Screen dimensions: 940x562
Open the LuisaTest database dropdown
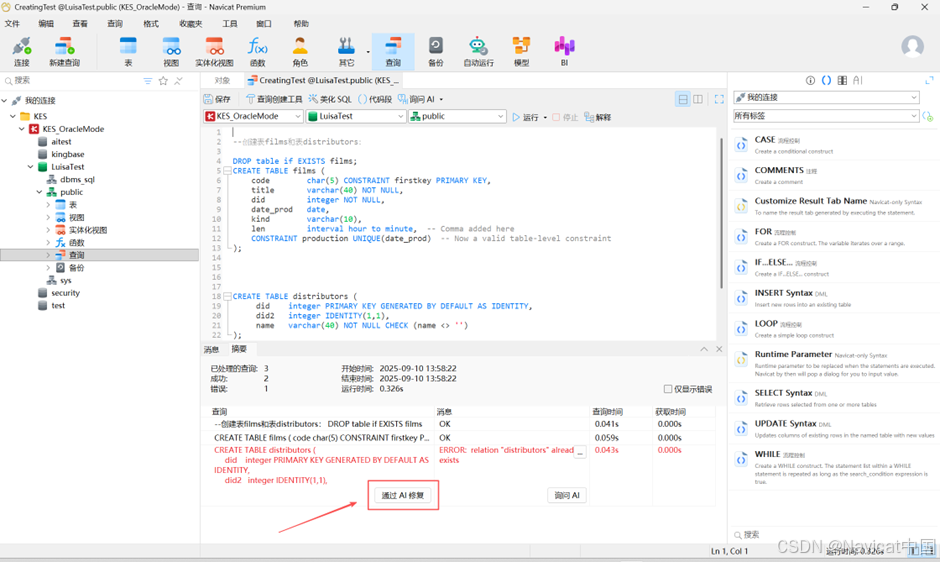tap(356, 116)
